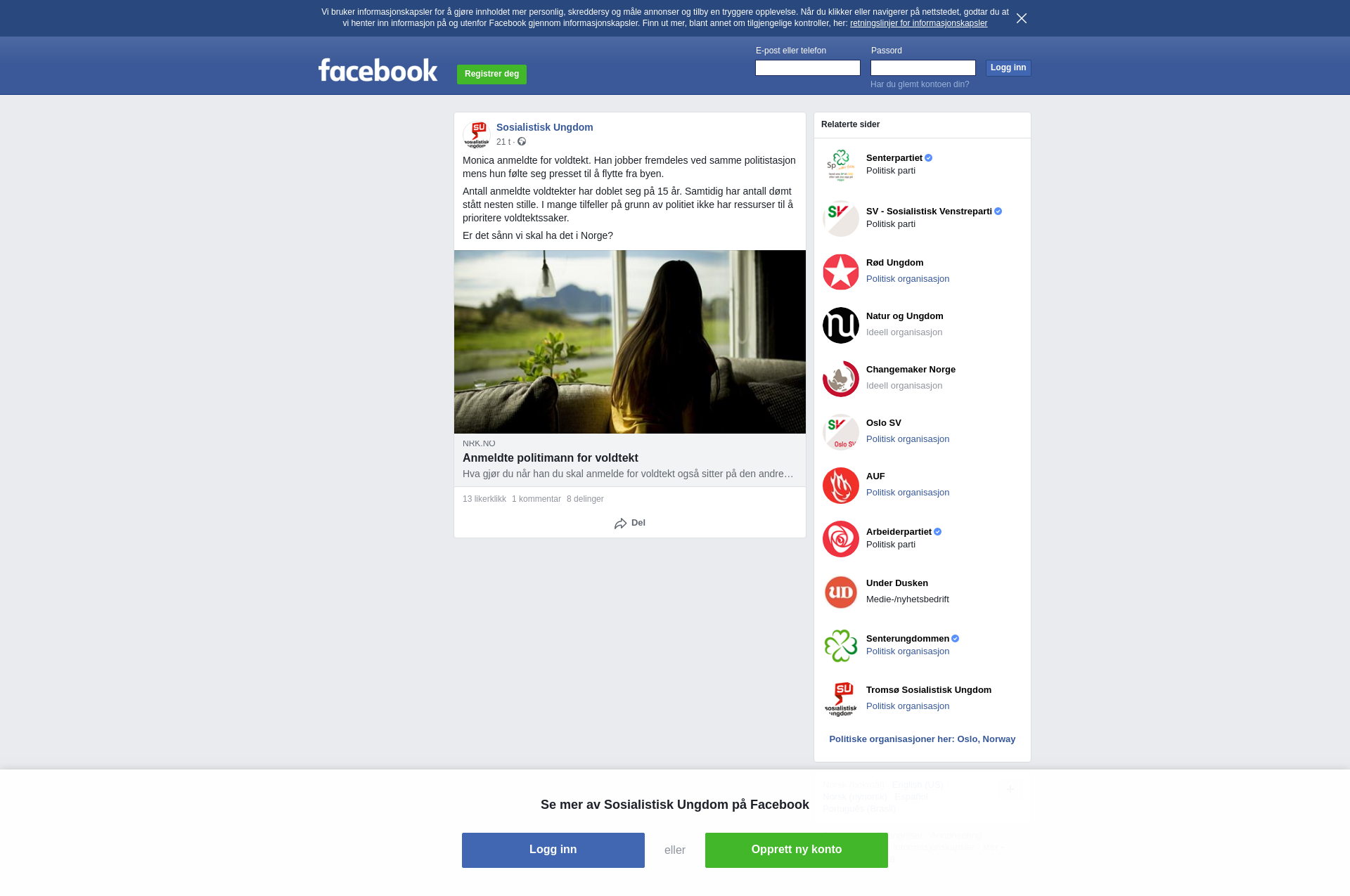Image resolution: width=1350 pixels, height=896 pixels.
Task: Open AUF flame logo
Action: point(841,486)
